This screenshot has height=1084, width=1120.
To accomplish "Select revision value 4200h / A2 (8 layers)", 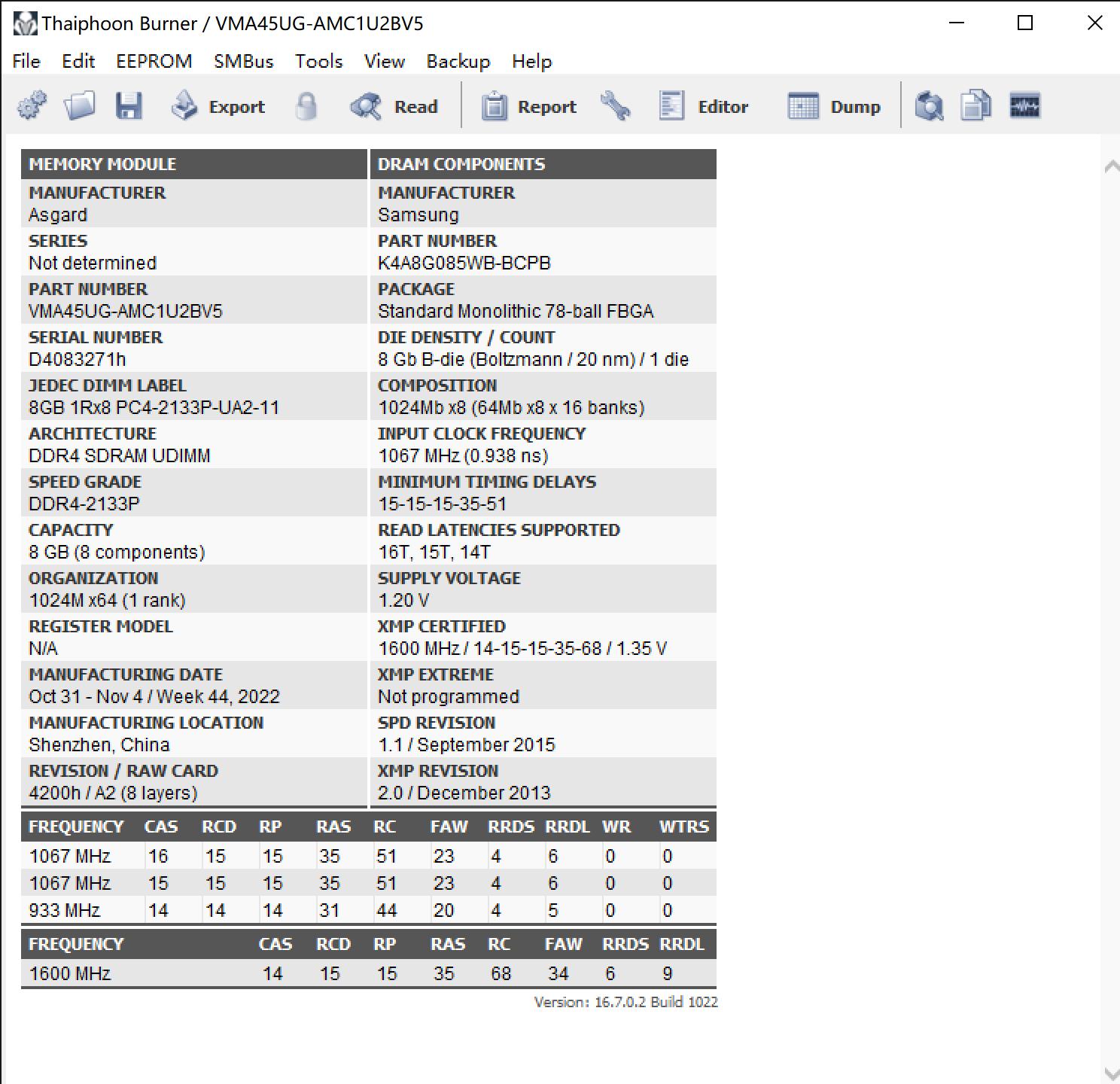I will pyautogui.click(x=113, y=793).
